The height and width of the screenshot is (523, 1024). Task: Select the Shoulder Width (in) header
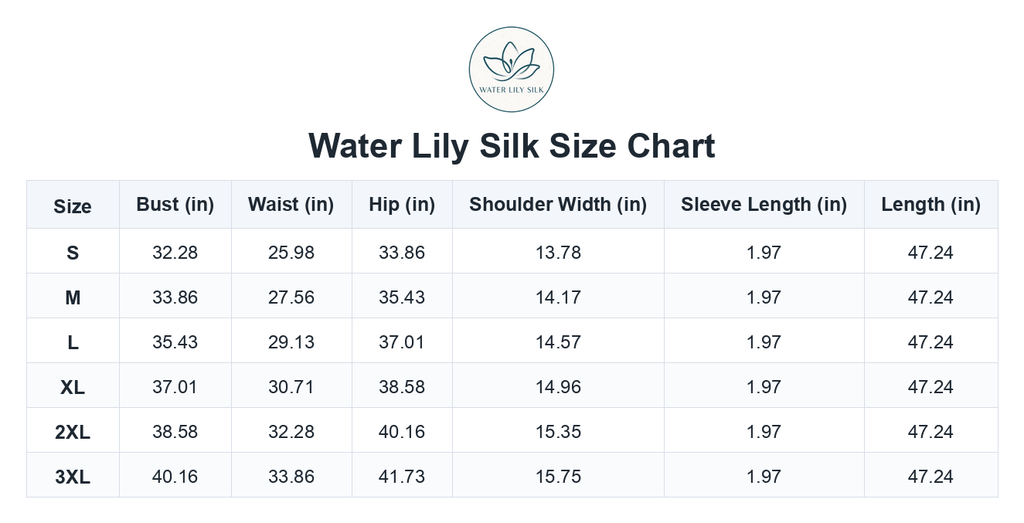coord(558,204)
